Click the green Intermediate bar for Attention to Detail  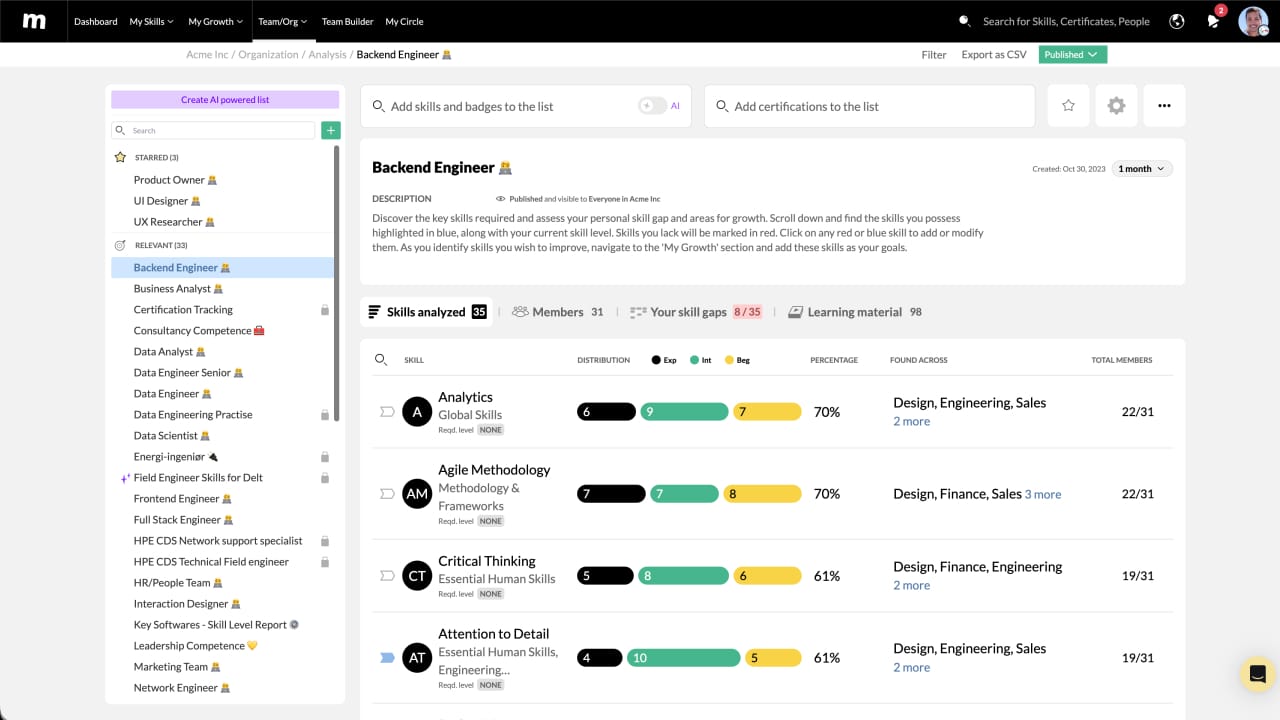pyautogui.click(x=684, y=658)
